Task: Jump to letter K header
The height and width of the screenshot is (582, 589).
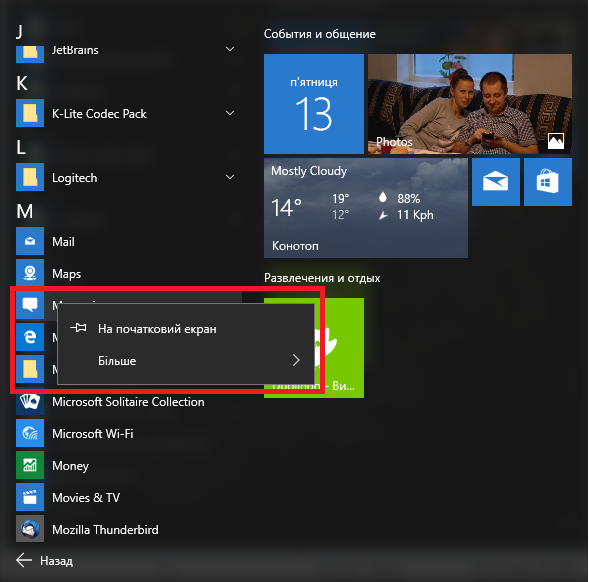Action: (22, 83)
